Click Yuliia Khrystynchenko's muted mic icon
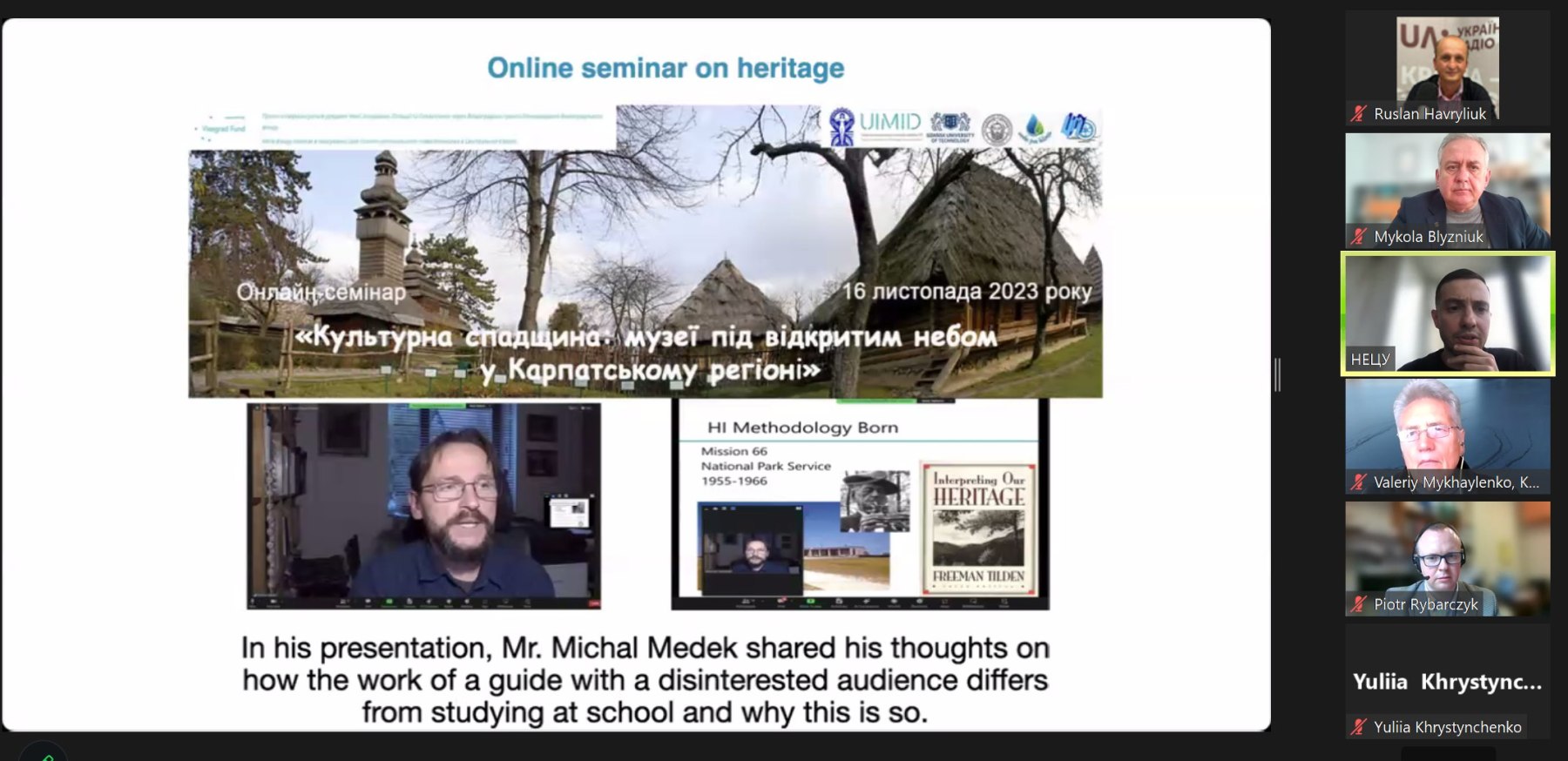Viewport: 1568px width, 761px height. click(1358, 727)
